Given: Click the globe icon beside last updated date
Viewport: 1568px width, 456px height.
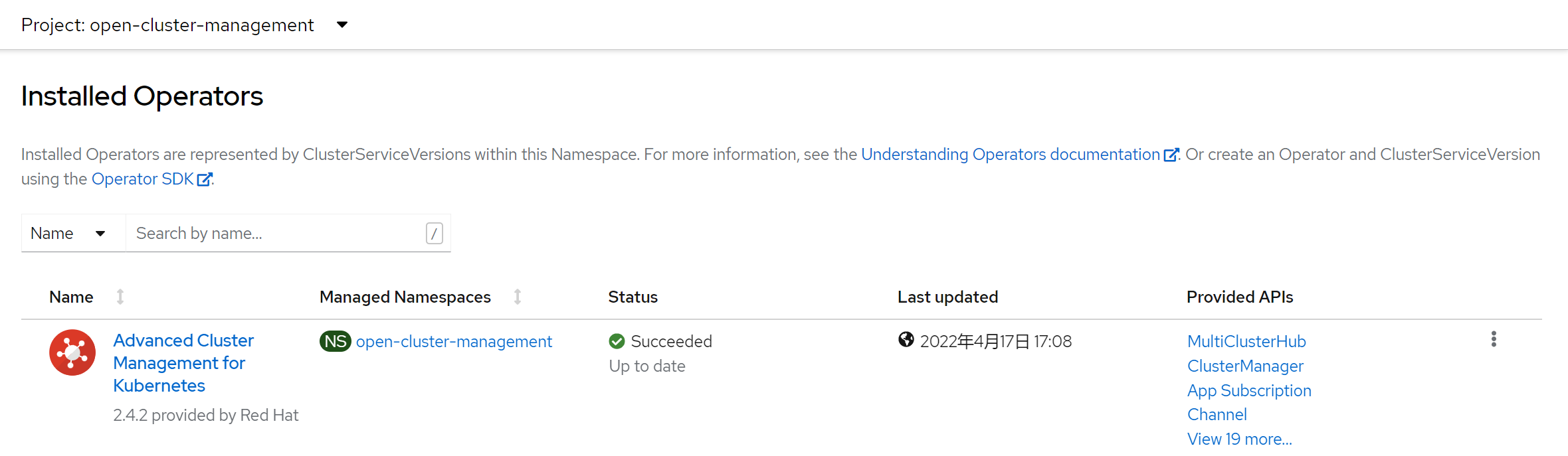Looking at the screenshot, I should click(906, 340).
